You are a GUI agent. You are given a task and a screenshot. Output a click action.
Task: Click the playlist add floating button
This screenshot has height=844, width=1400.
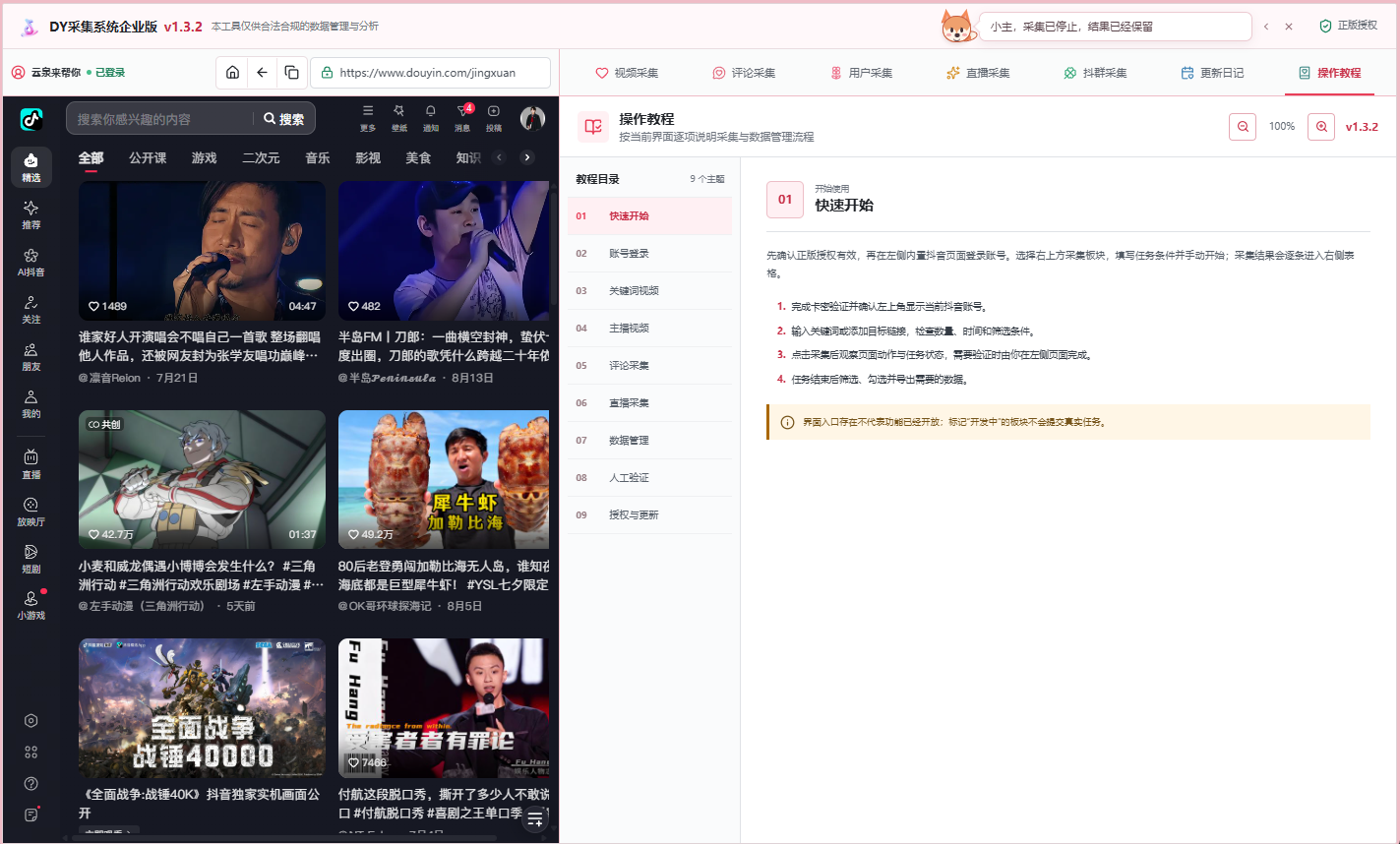click(534, 817)
